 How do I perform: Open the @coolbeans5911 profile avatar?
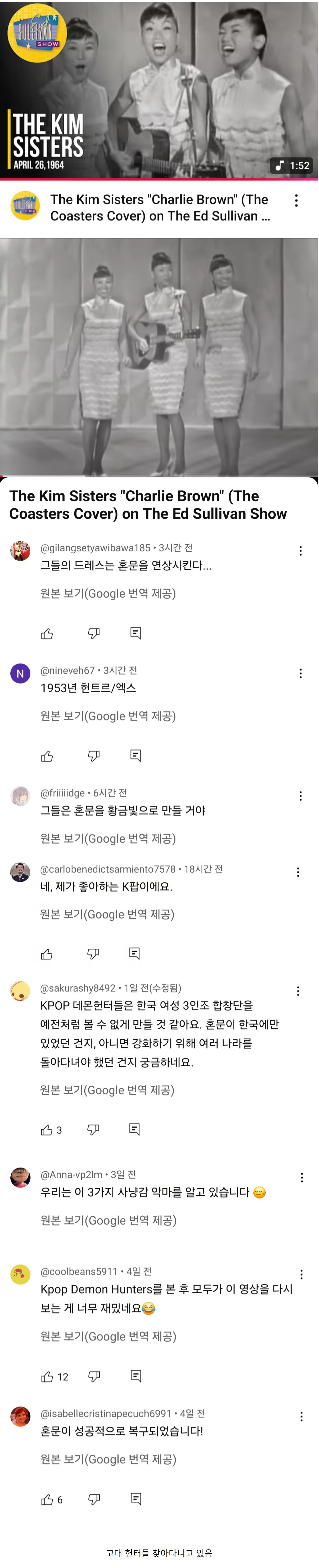click(21, 1274)
